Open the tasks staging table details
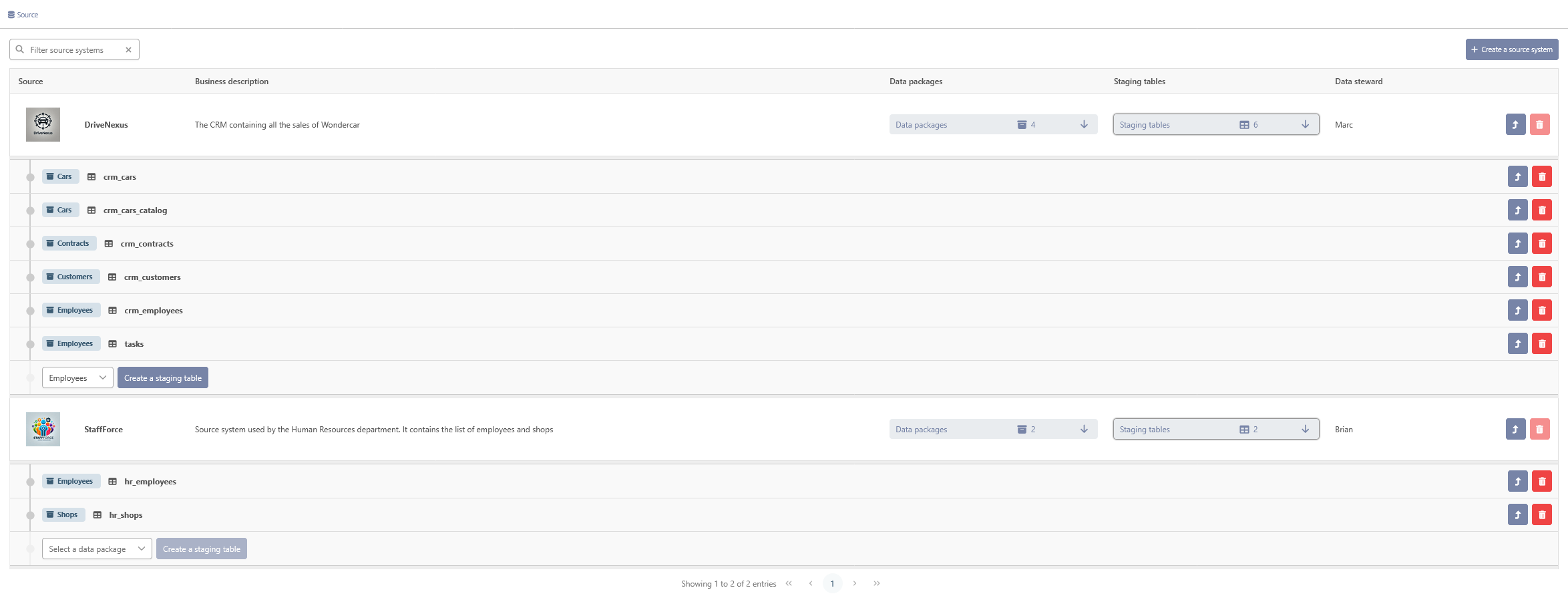This screenshot has height=608, width=1568. (1517, 343)
